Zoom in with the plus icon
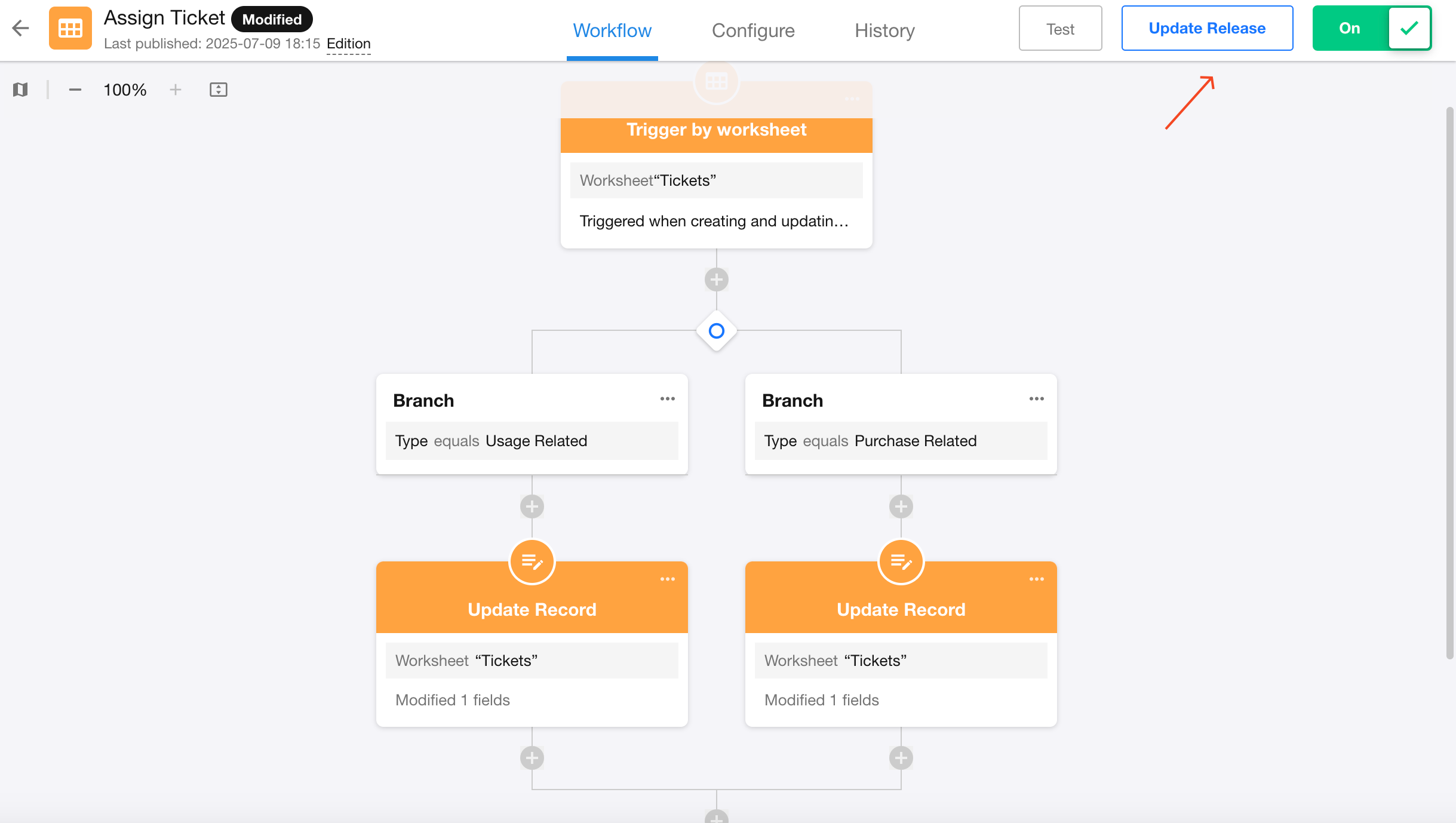The width and height of the screenshot is (1456, 823). pyautogui.click(x=175, y=90)
